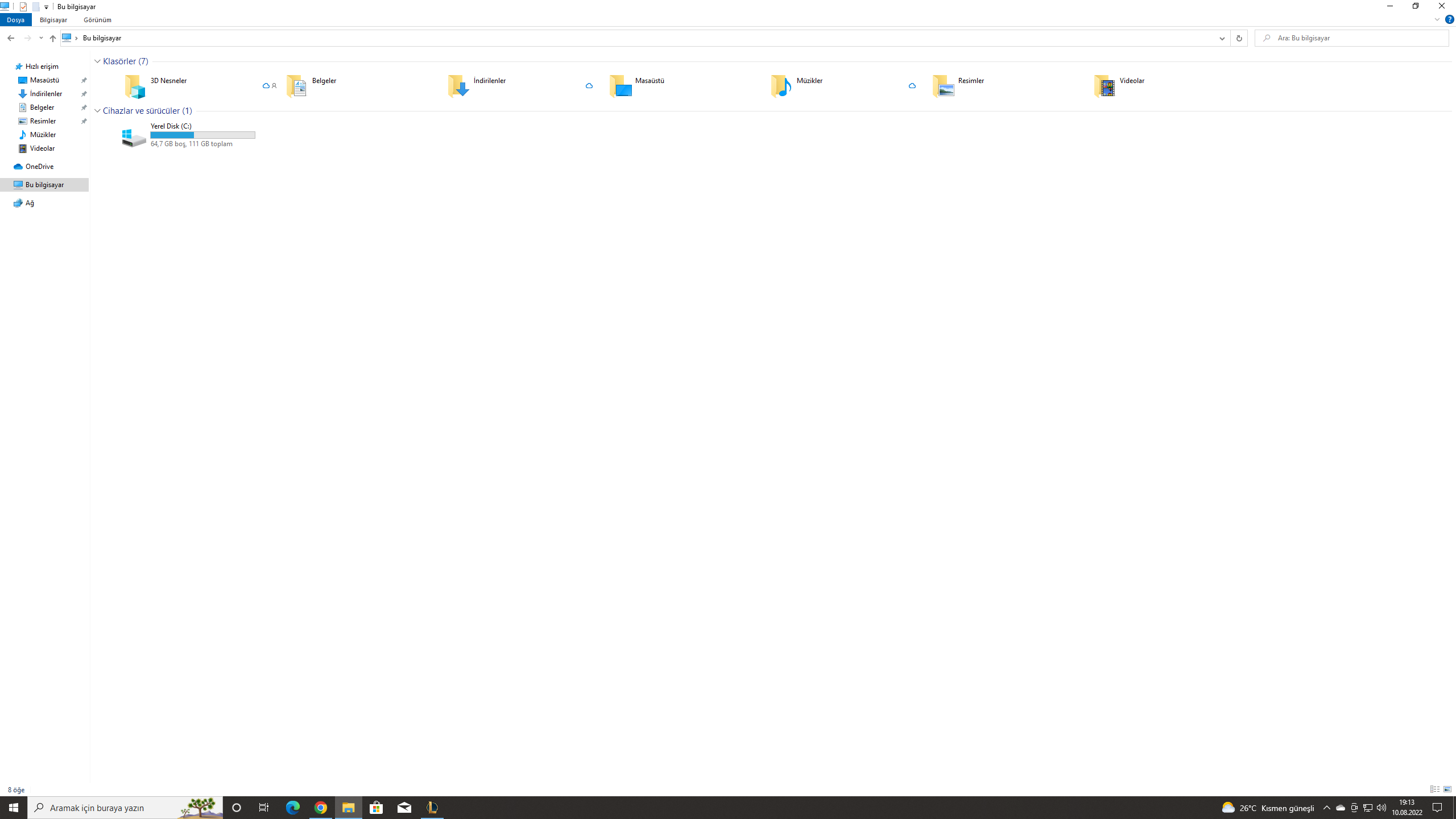
Task: Open Help question mark icon
Action: coord(1449,19)
